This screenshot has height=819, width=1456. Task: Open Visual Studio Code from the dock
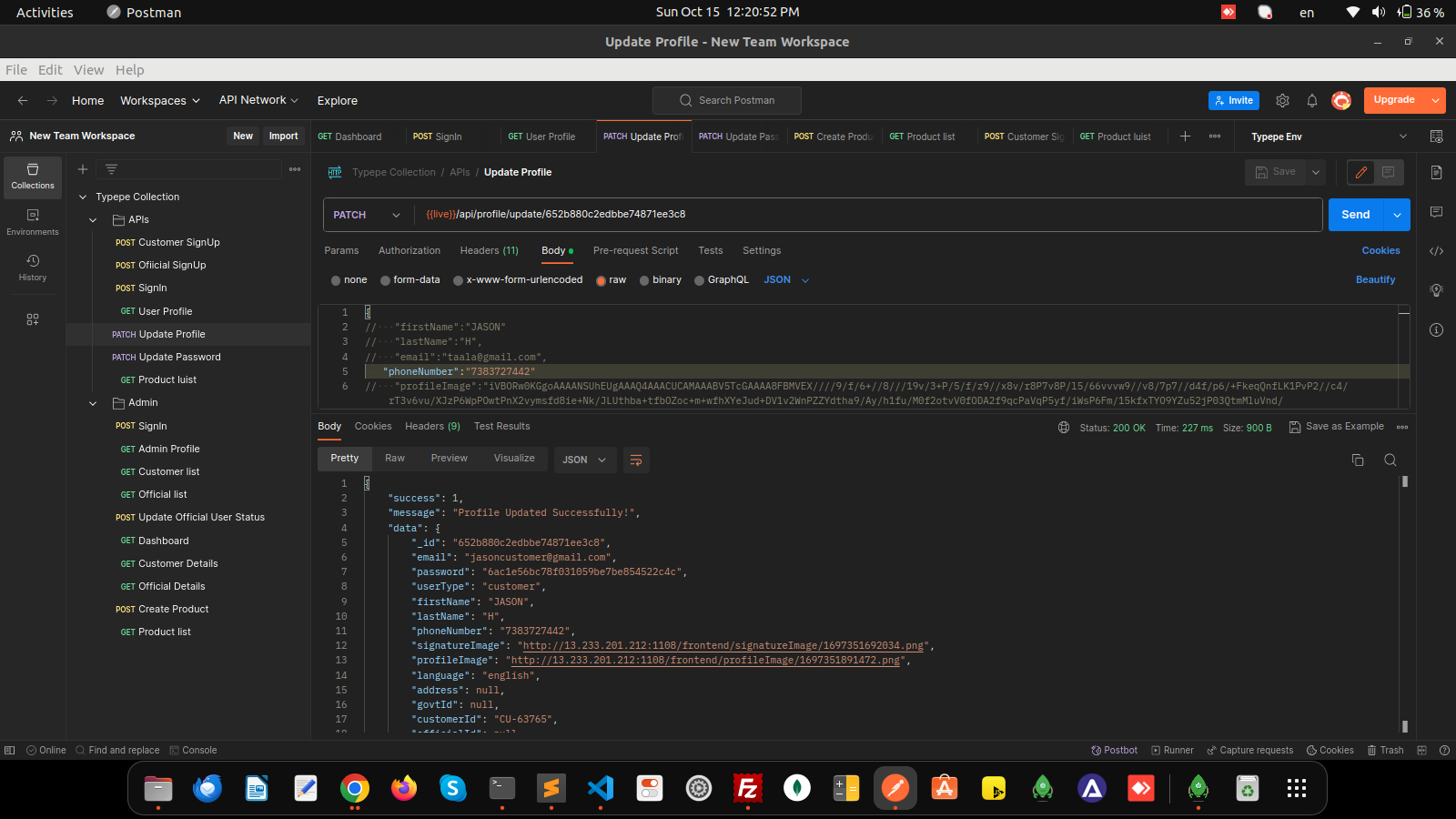[x=601, y=788]
